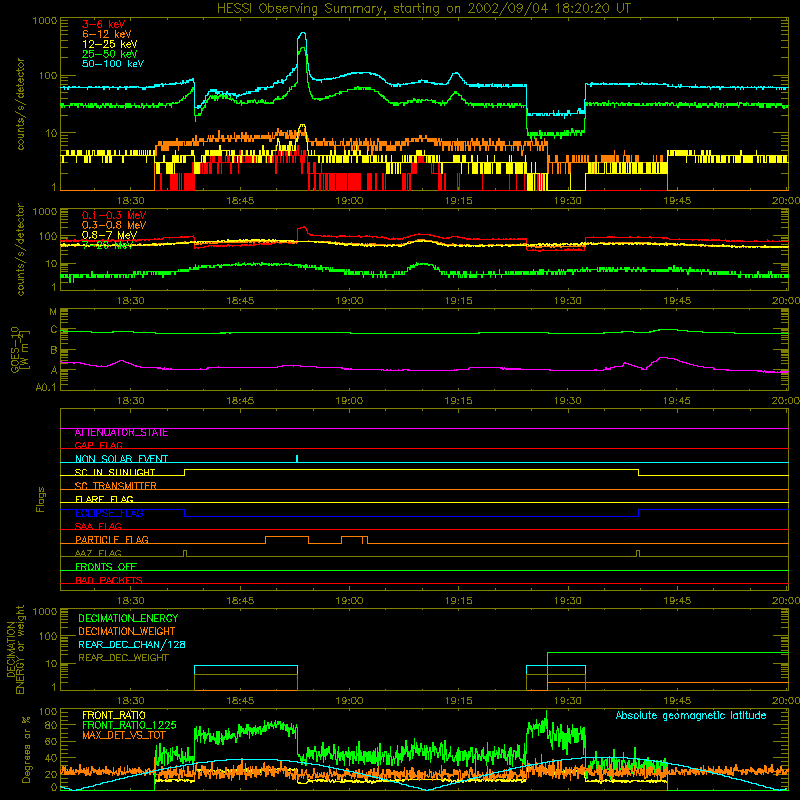
Task: Click the cyan NON_SOLAR_EVENT spike marker
Action: point(297,458)
